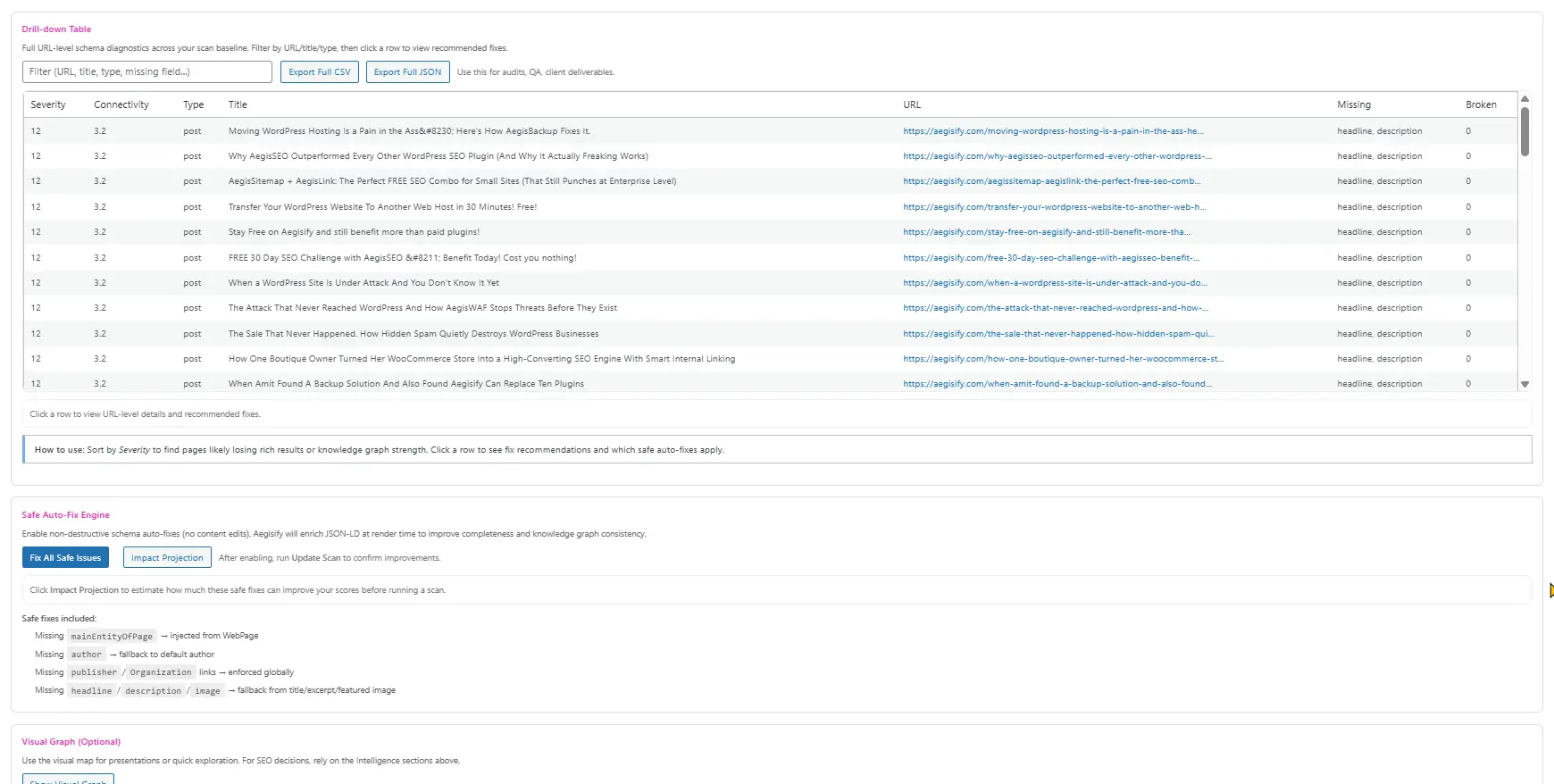Run Fix All Safe Issues
1554x784 pixels.
[65, 557]
